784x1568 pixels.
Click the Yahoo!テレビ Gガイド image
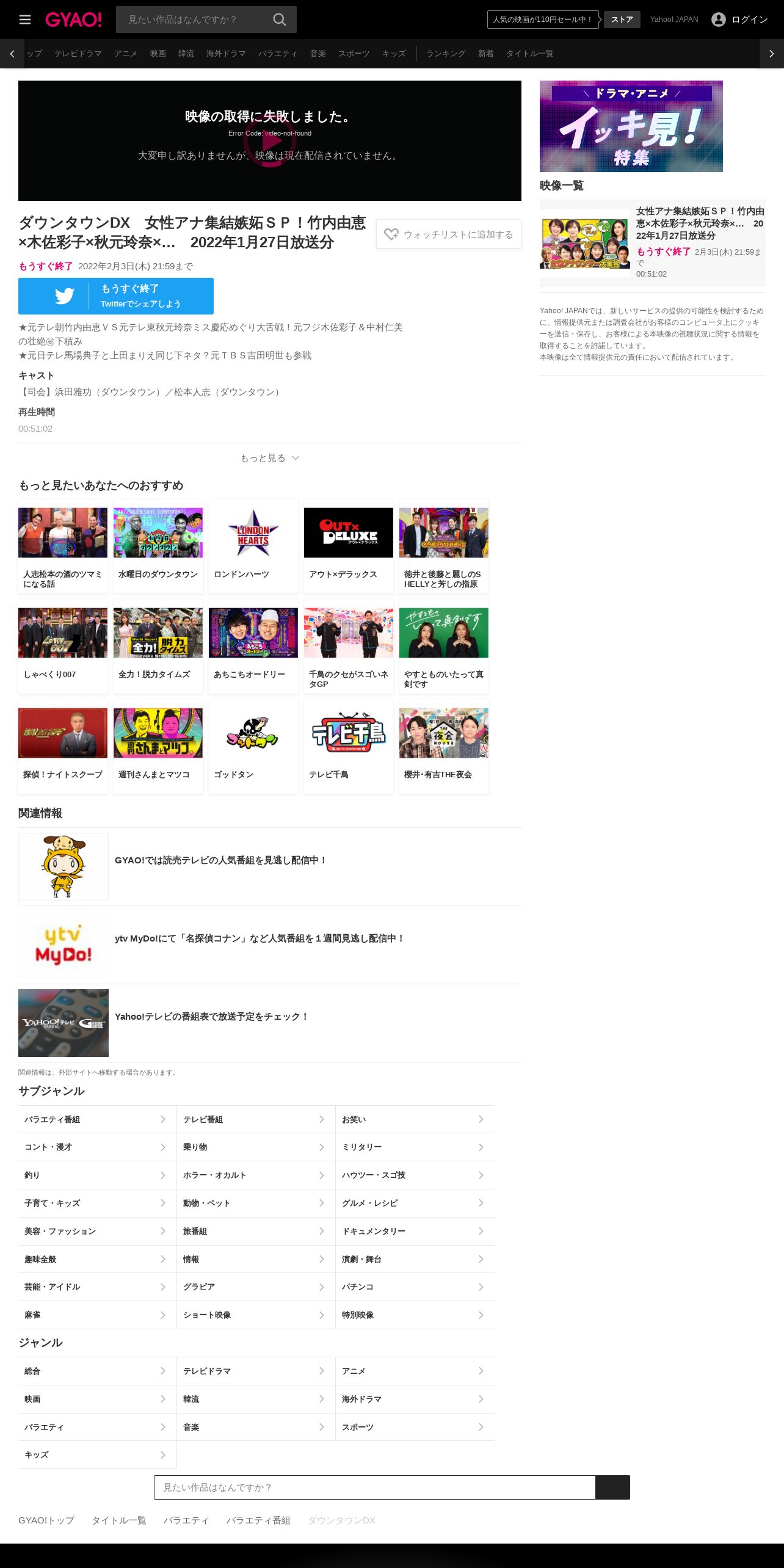[x=64, y=1023]
